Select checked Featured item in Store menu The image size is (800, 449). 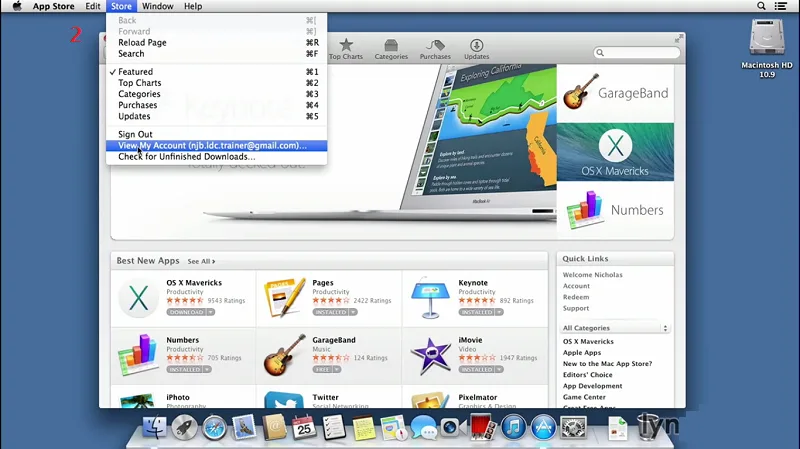[x=216, y=72]
